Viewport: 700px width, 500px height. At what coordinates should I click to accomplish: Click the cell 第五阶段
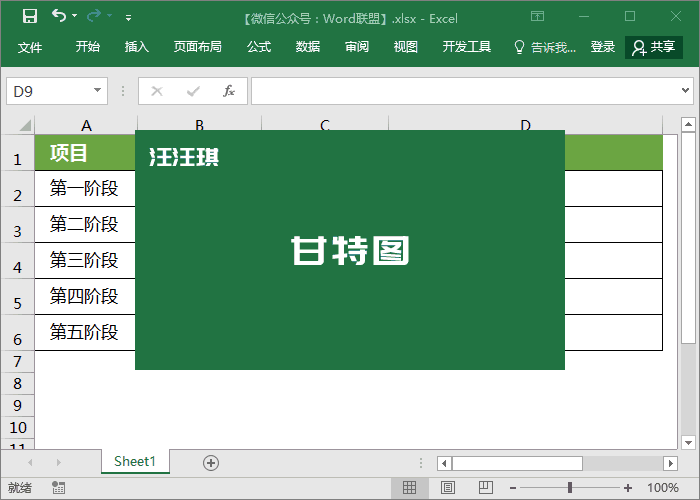coord(85,333)
